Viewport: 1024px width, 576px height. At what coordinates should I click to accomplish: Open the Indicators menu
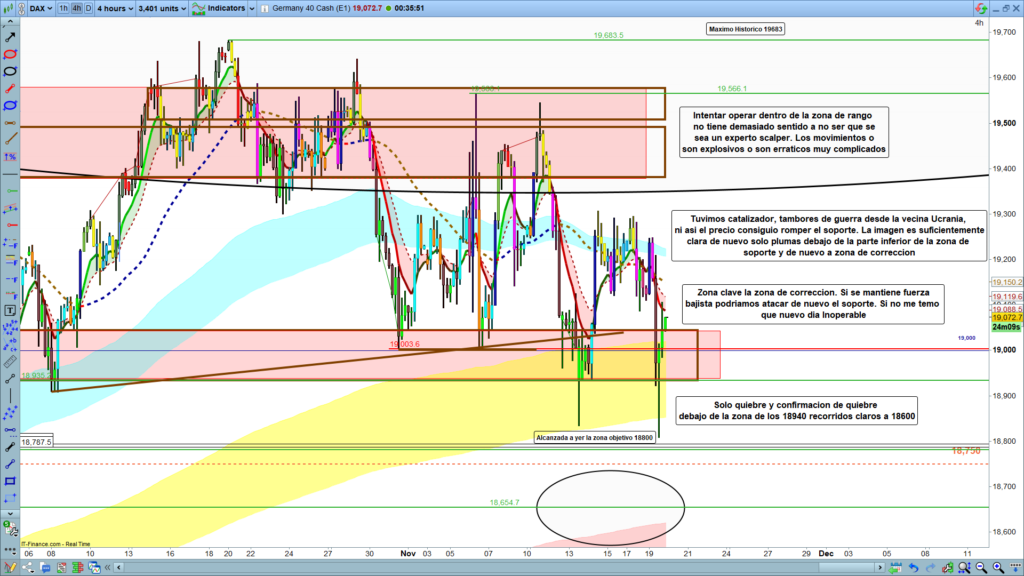pyautogui.click(x=220, y=8)
